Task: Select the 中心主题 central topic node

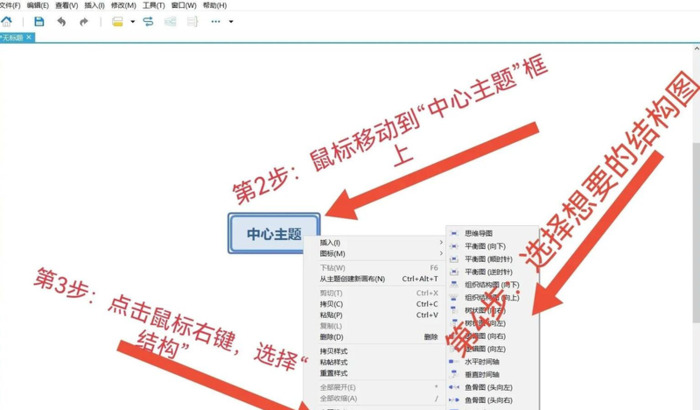Action: (x=274, y=233)
